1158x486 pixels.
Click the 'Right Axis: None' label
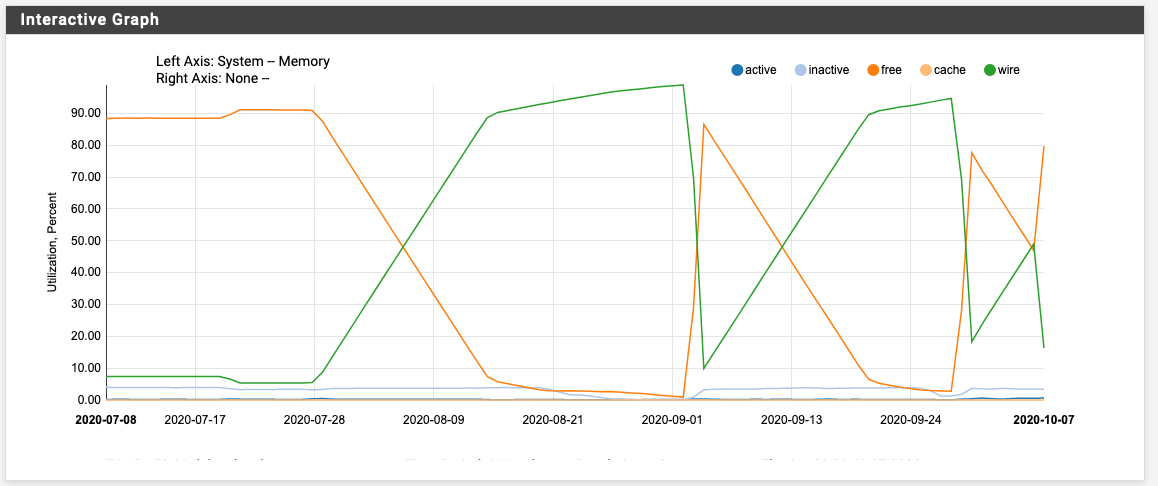(213, 78)
